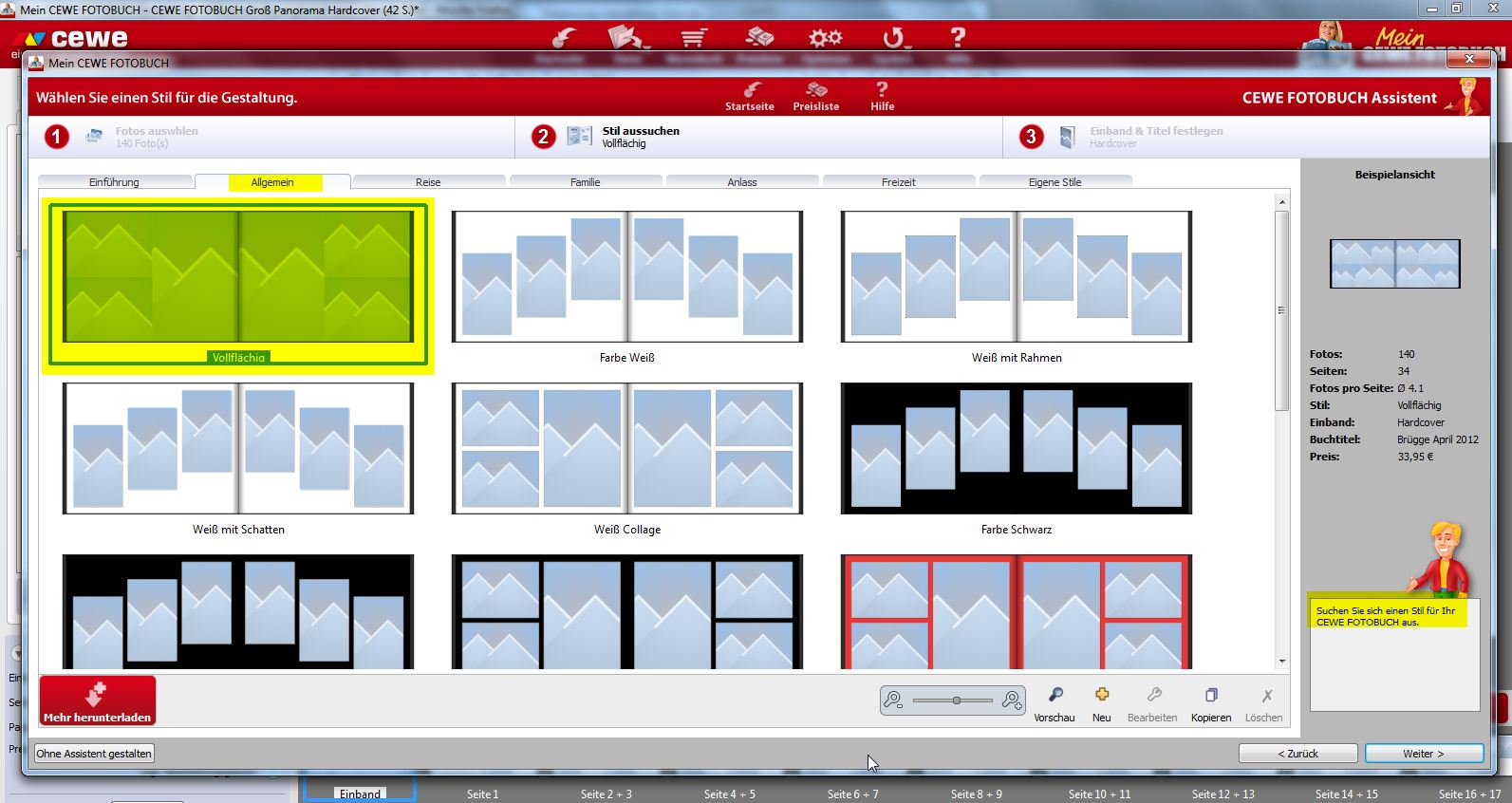The image size is (1512, 803).
Task: Click the < Zurück button
Action: click(1297, 754)
